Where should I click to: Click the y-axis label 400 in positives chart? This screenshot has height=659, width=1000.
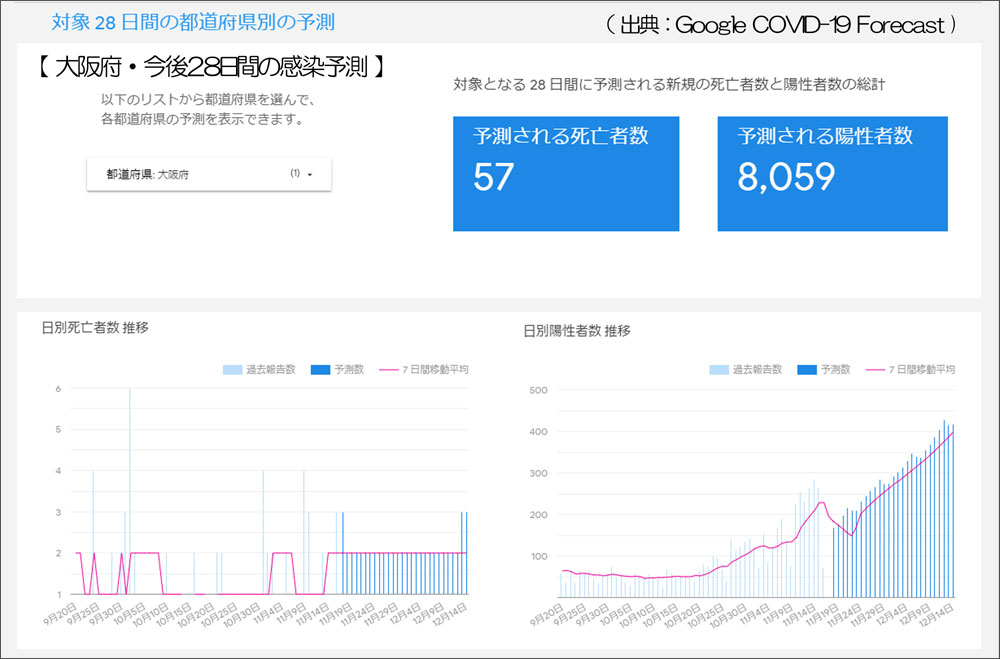pos(538,432)
